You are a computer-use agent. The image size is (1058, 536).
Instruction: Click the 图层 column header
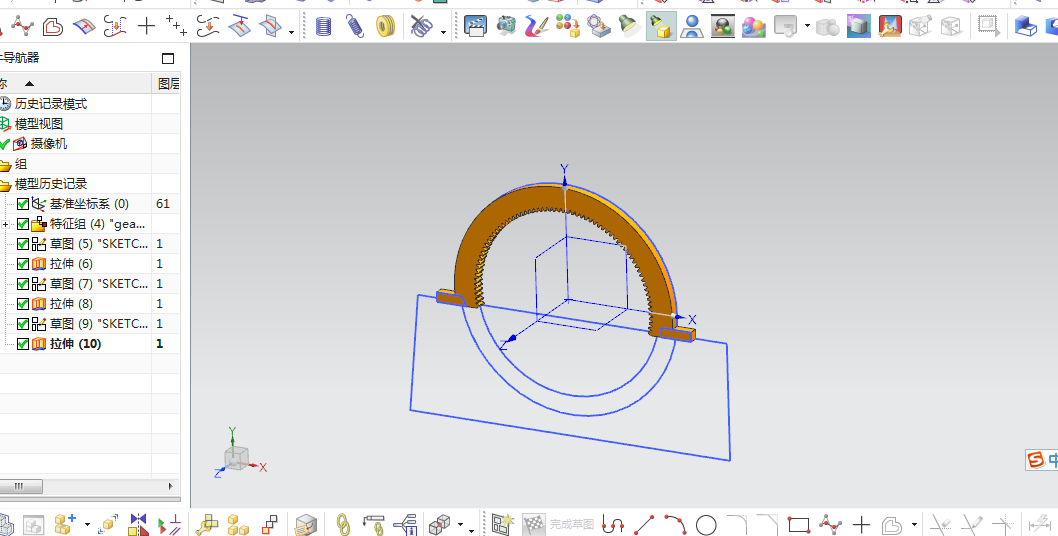[168, 84]
